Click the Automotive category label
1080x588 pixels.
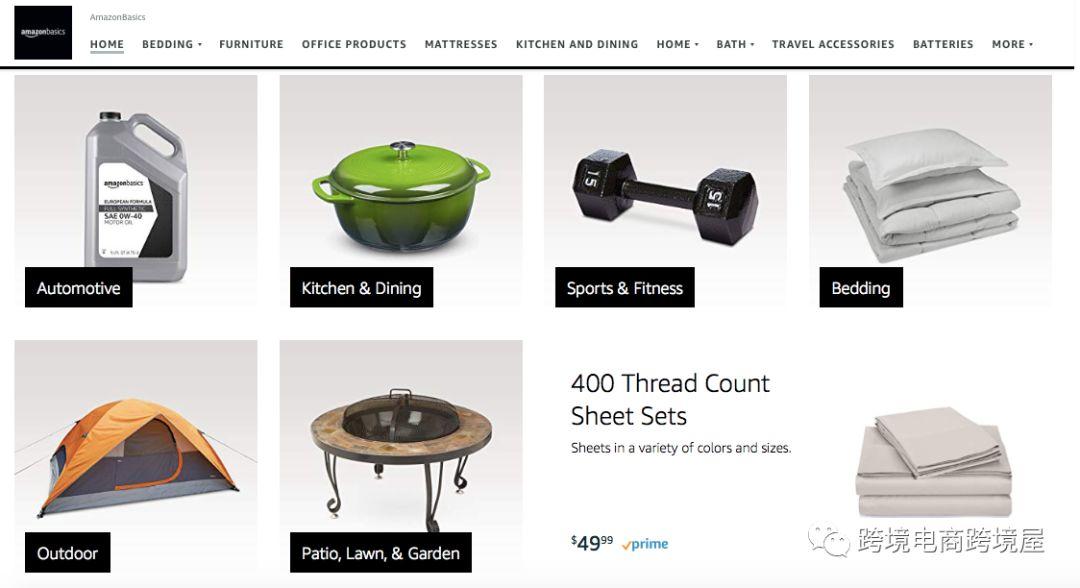(x=79, y=288)
